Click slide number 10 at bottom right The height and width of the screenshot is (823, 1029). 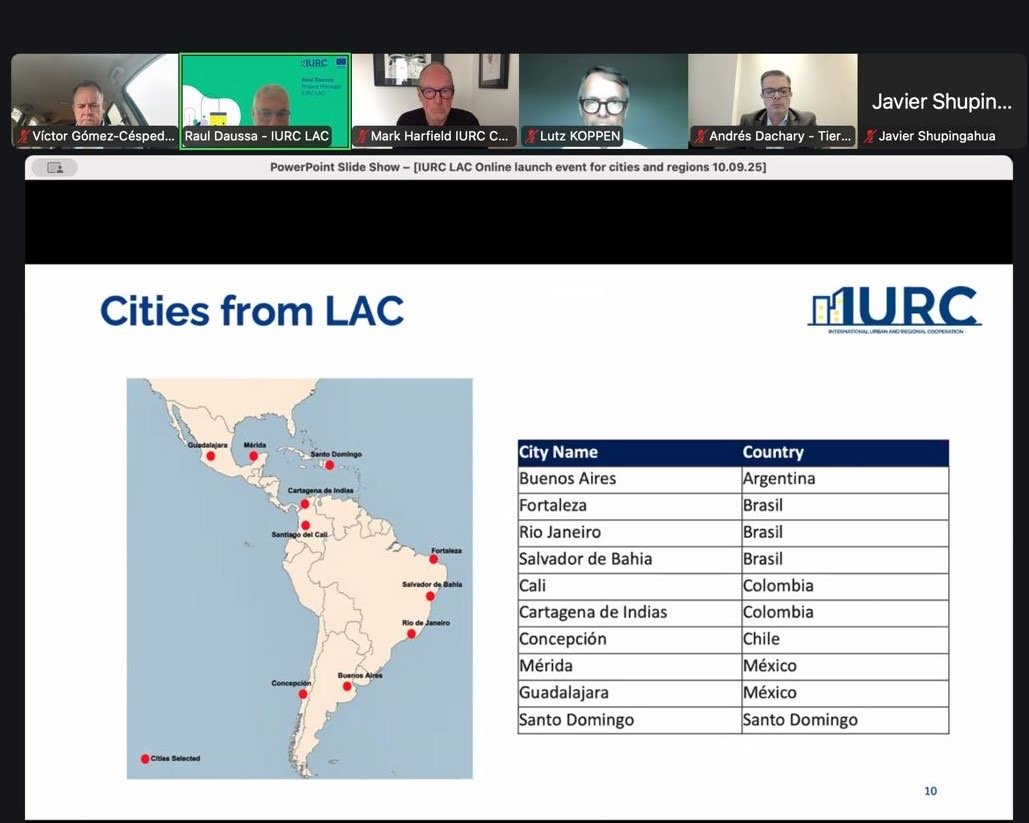(930, 791)
